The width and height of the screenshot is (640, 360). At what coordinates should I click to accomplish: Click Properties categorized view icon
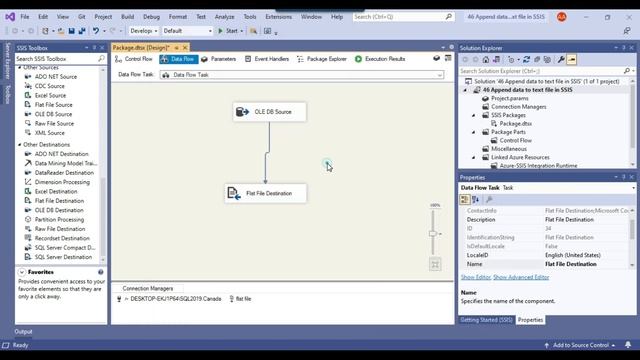(x=464, y=200)
